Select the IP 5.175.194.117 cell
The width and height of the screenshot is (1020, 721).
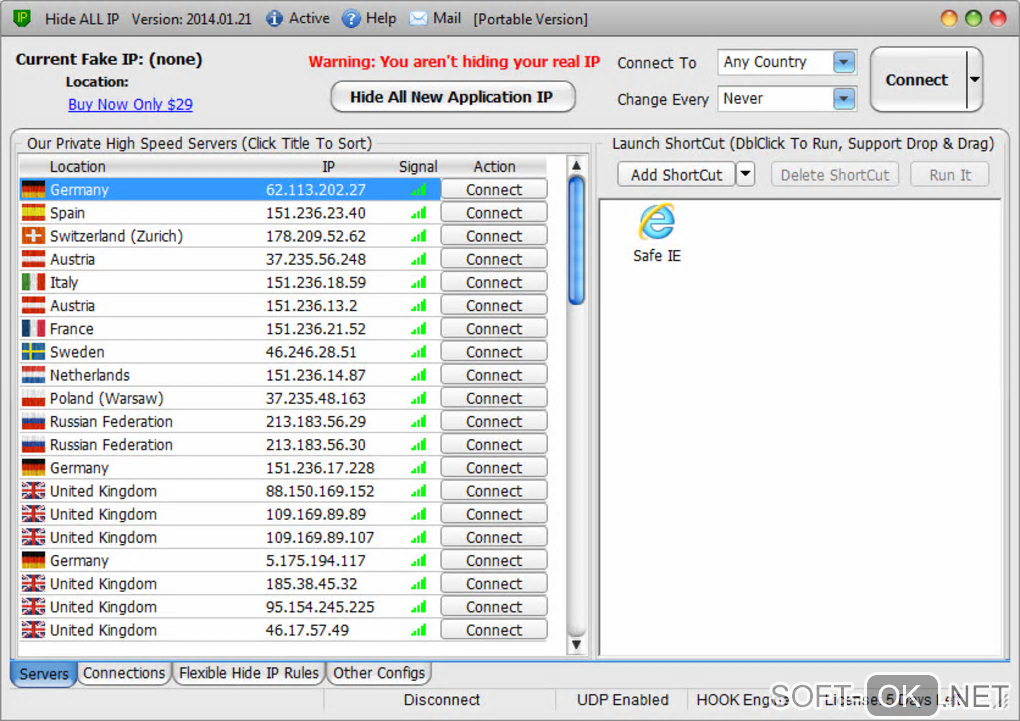tap(315, 560)
